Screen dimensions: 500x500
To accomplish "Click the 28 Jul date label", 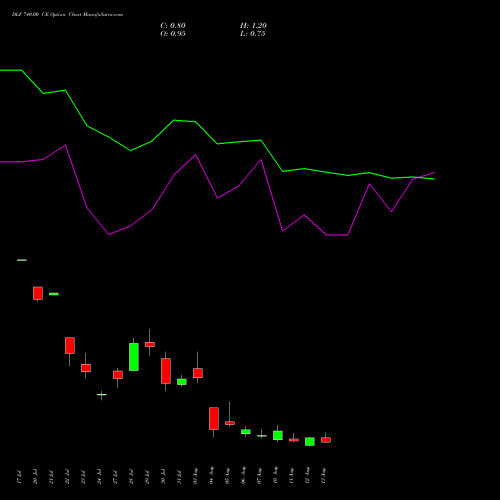I will pyautogui.click(x=131, y=477).
